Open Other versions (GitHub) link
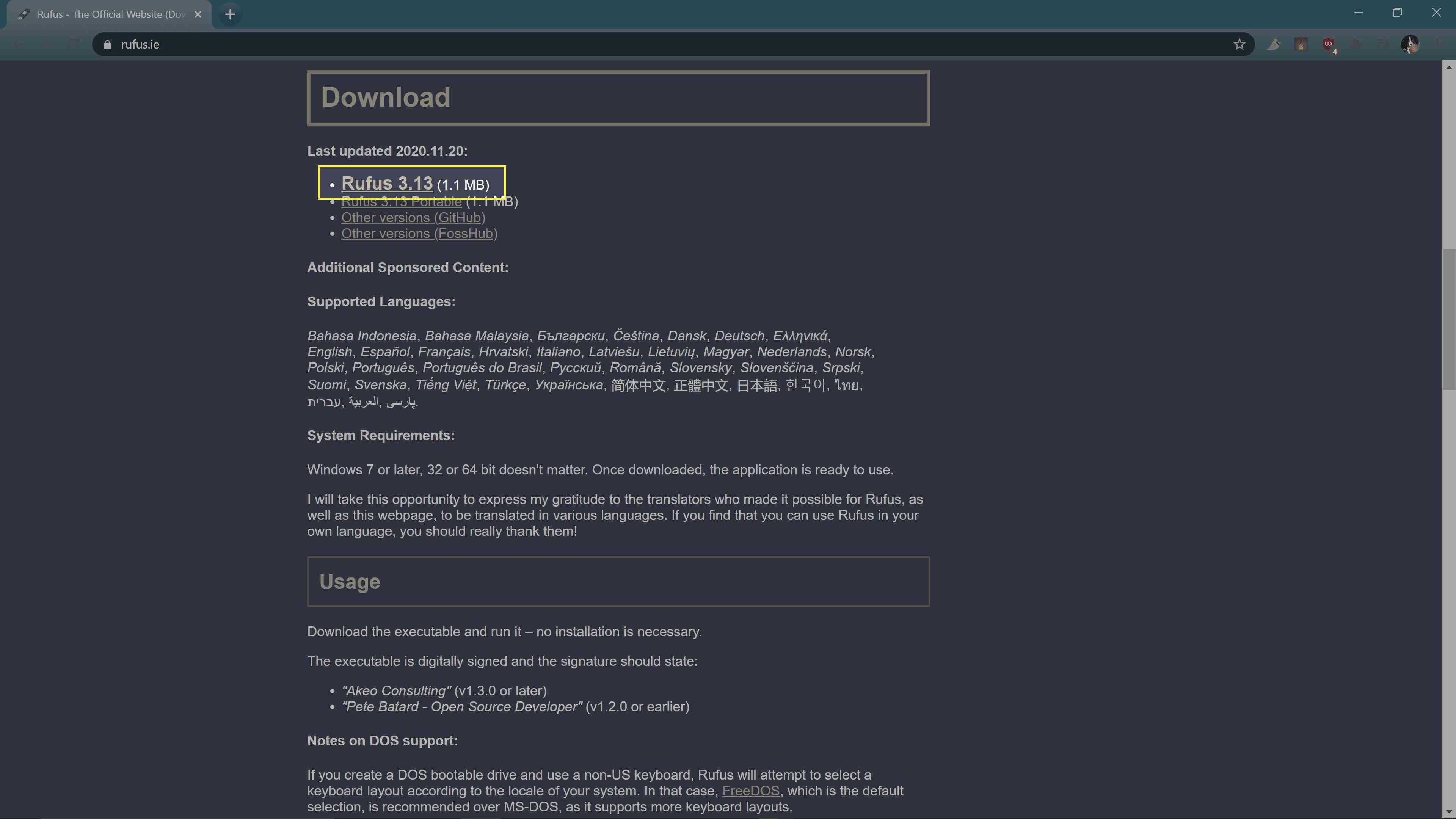Viewport: 1456px width, 819px height. click(413, 218)
